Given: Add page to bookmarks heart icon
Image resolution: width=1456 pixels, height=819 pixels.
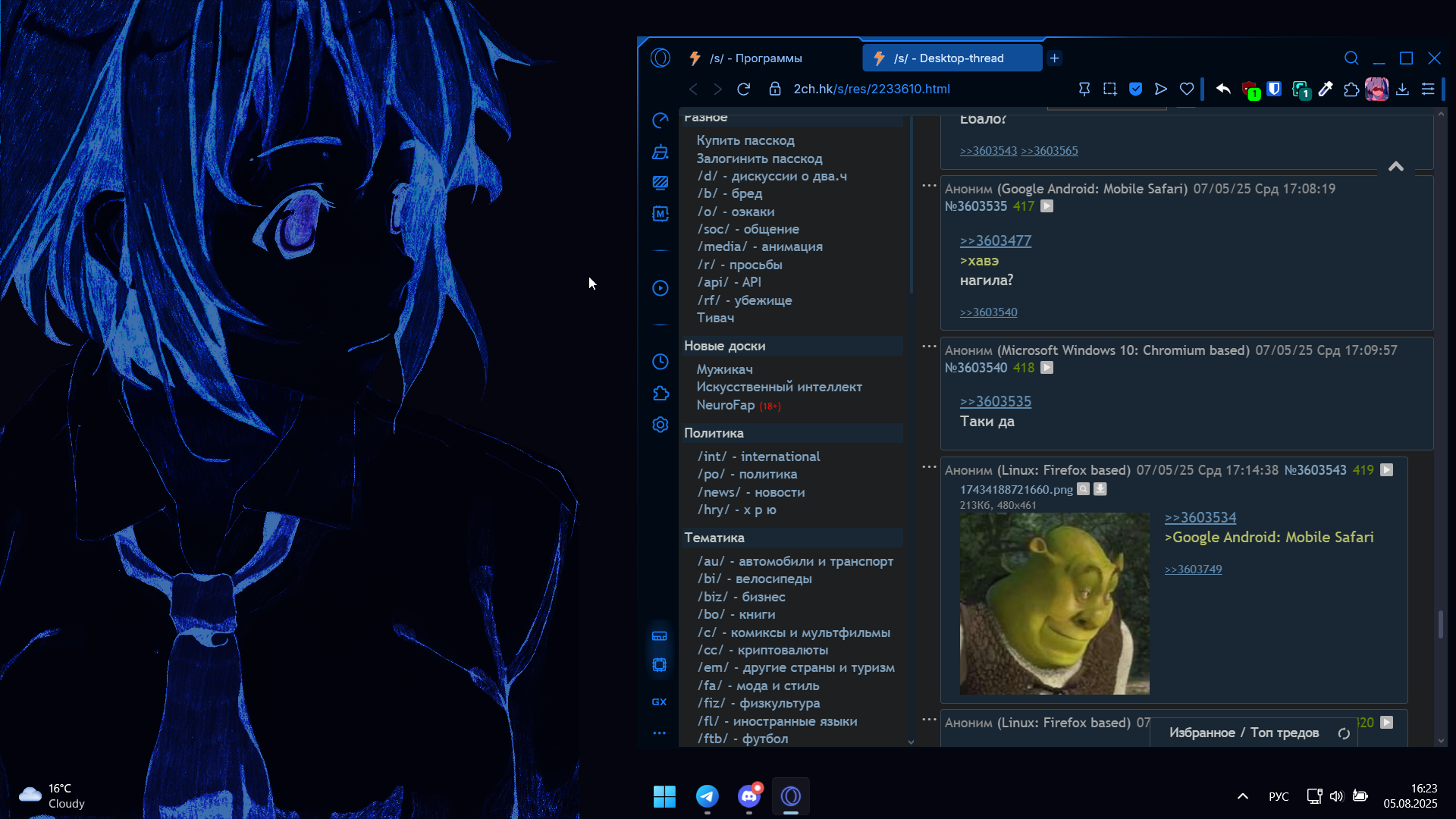Looking at the screenshot, I should coord(1187,89).
